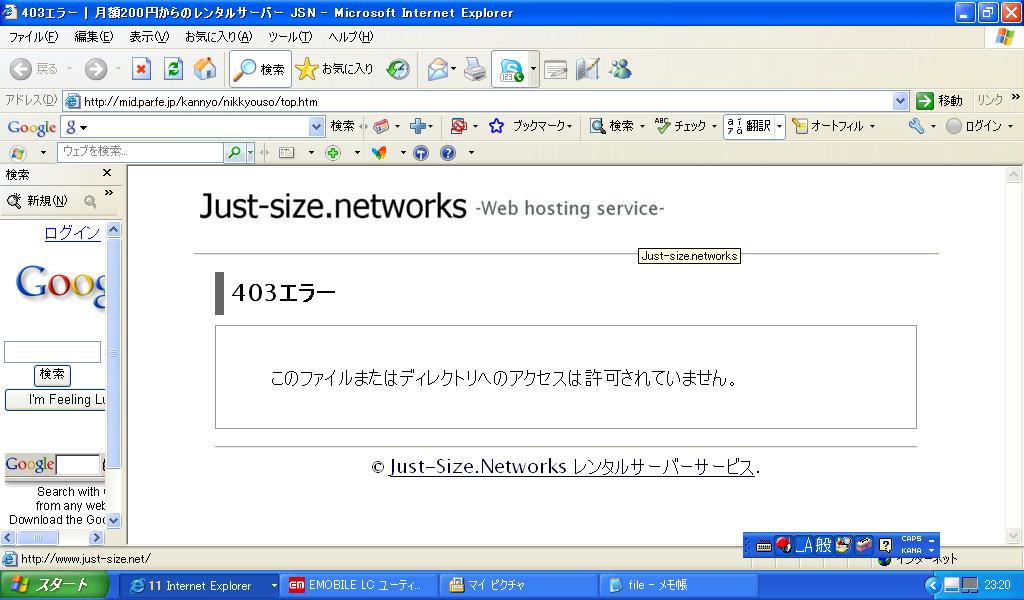Open Back button history dropdown arrow
This screenshot has width=1024, height=600.
tap(69, 69)
